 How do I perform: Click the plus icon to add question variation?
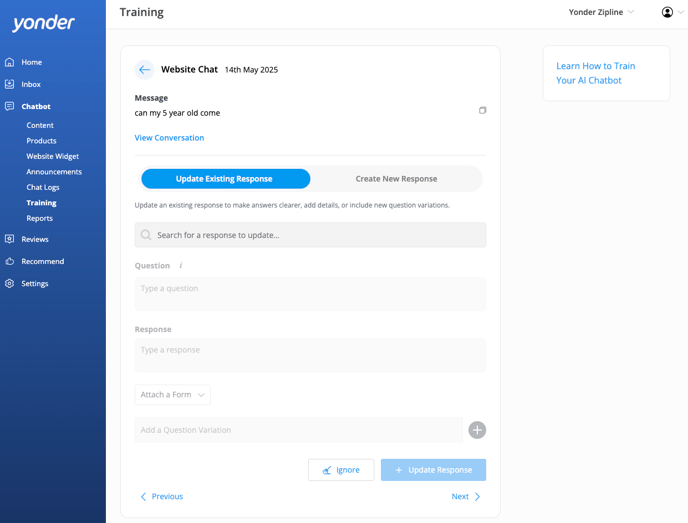coord(477,430)
